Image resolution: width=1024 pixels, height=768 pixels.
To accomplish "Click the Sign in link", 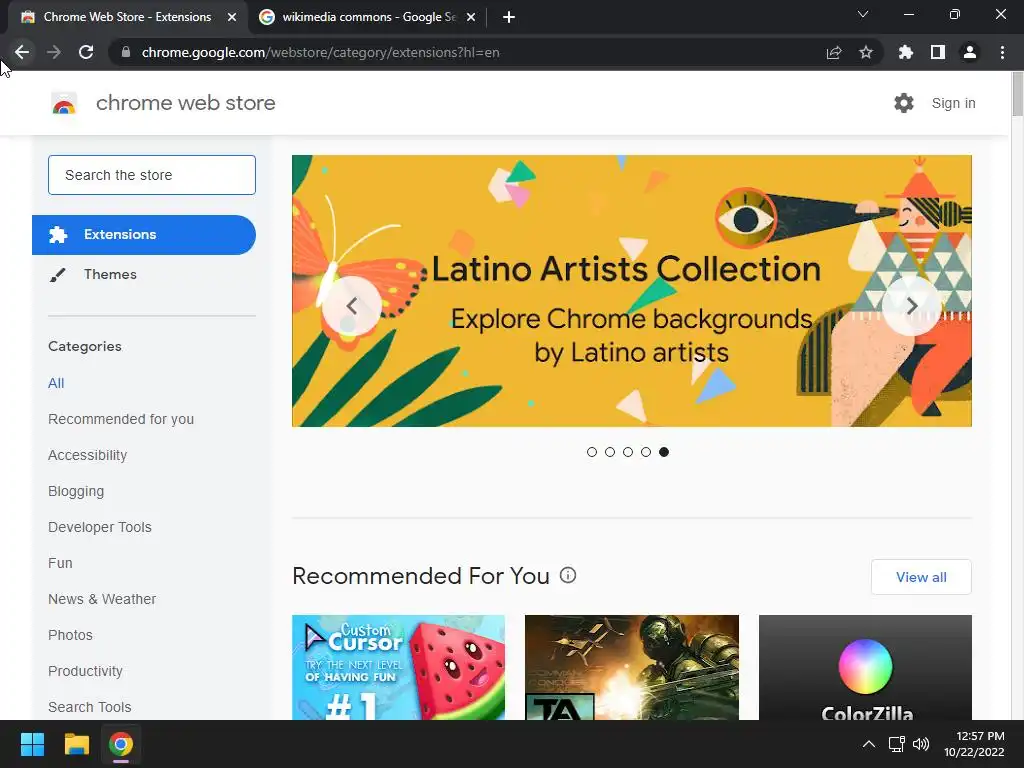I will click(x=953, y=103).
